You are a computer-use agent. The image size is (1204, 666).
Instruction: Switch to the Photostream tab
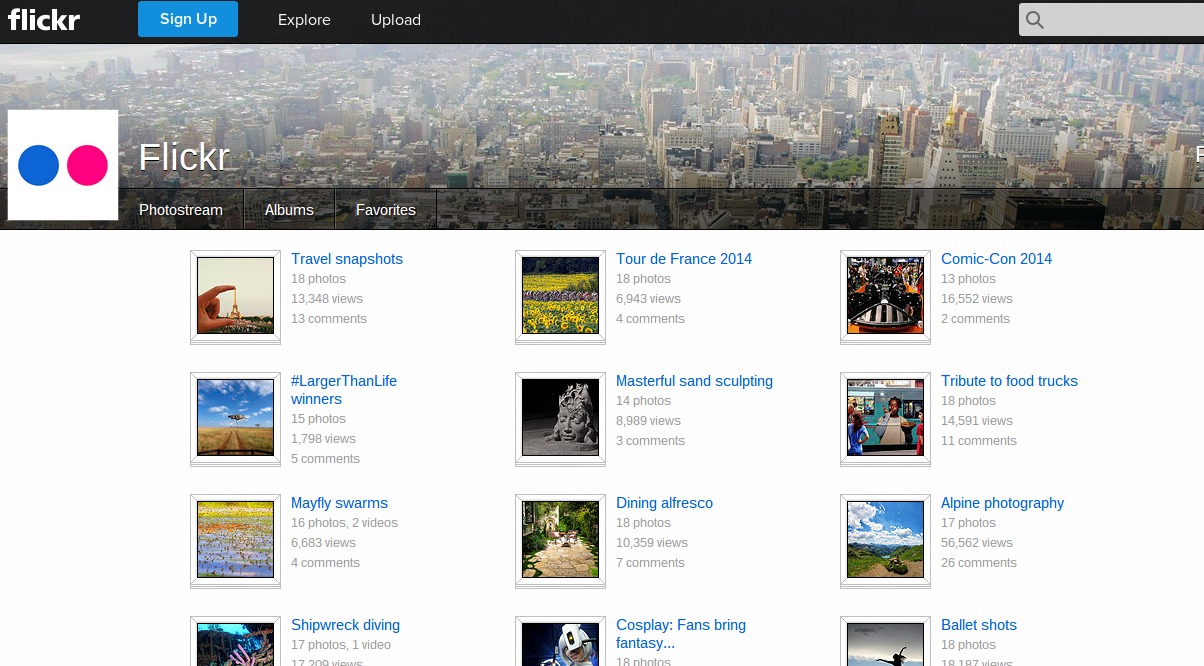tap(181, 210)
